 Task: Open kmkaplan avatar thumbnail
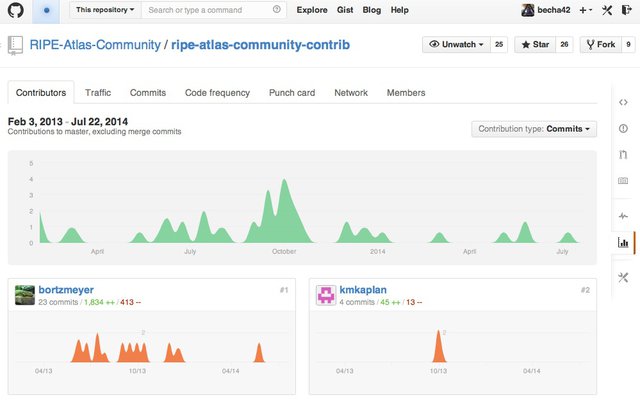pyautogui.click(x=326, y=295)
